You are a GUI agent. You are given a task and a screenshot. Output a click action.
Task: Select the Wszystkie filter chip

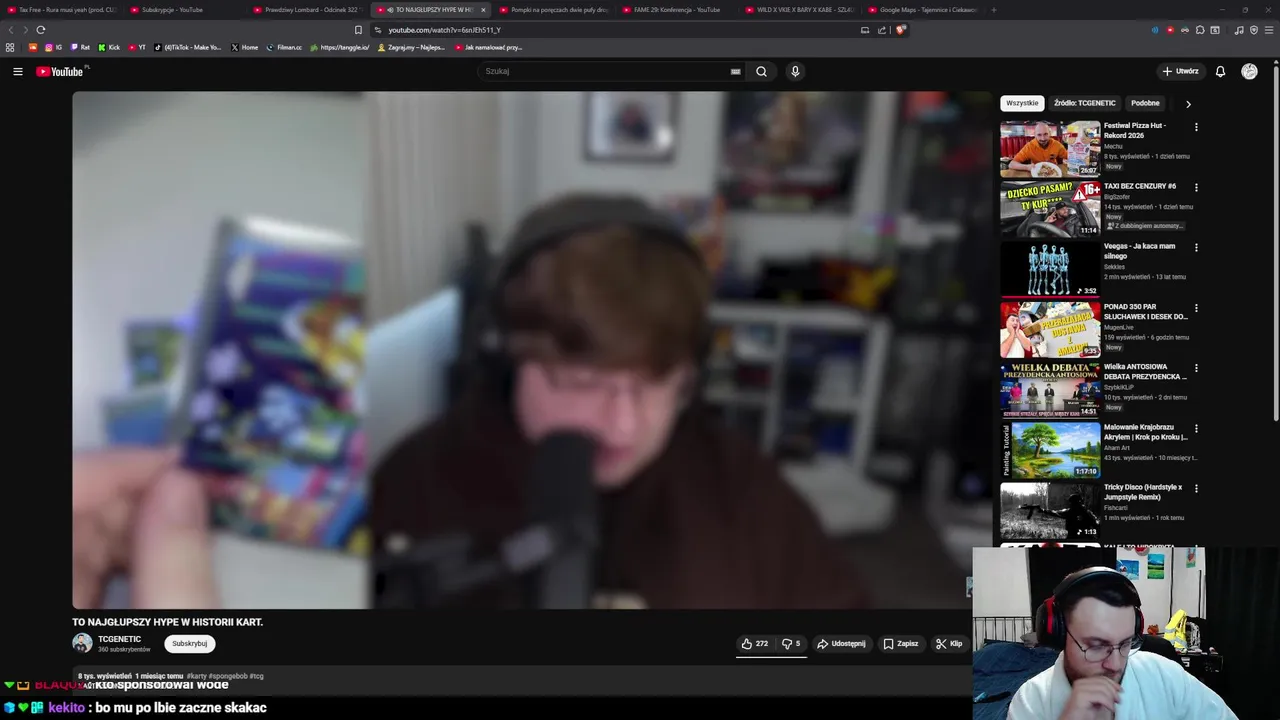[1022, 103]
